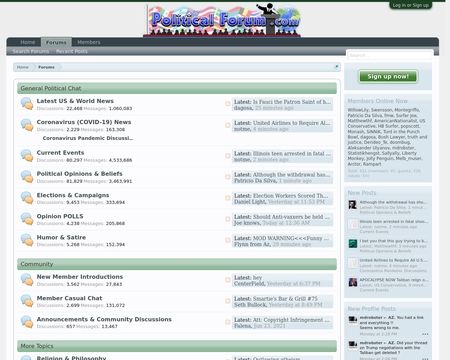The width and height of the screenshot is (450, 360).
Task: Click forum icon beside Current Events
Action: (x=27, y=156)
